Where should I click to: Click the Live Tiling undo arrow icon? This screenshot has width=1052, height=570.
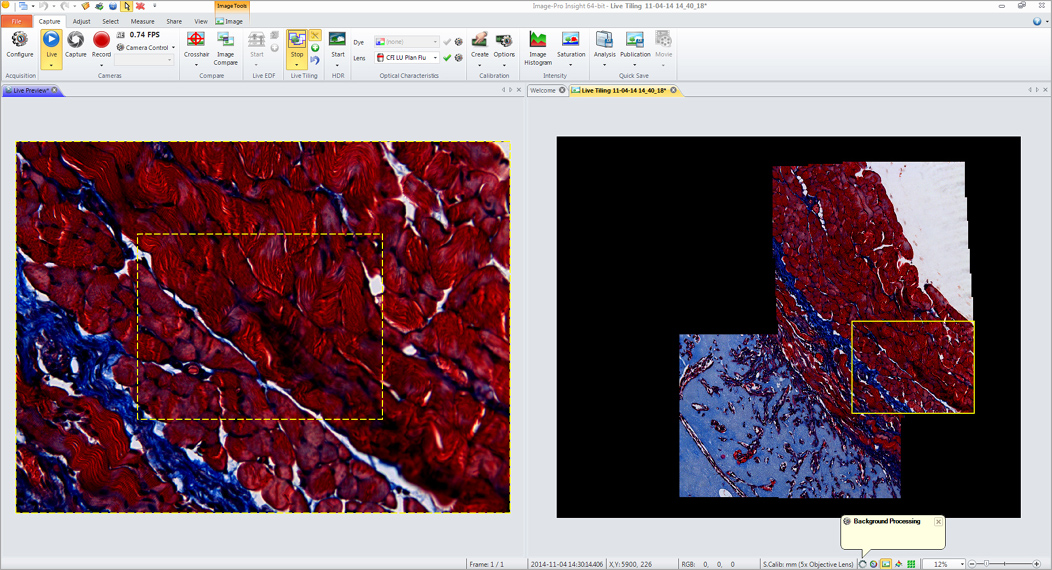click(315, 60)
